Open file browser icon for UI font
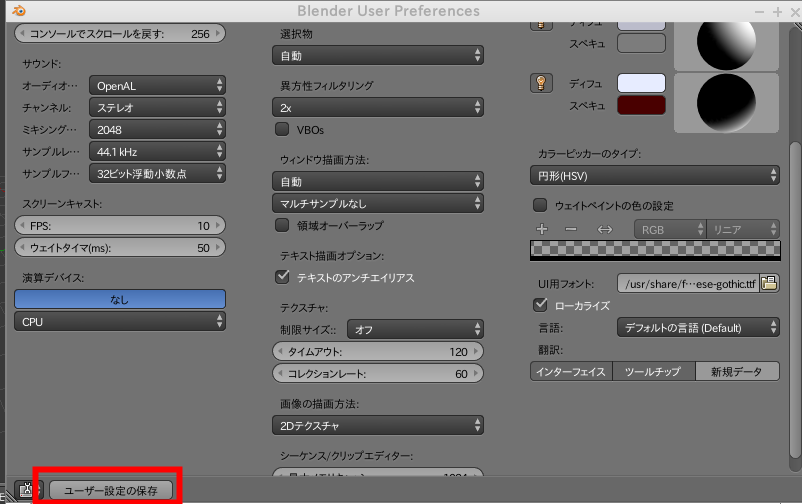Viewport: 802px width, 504px height. coord(769,283)
